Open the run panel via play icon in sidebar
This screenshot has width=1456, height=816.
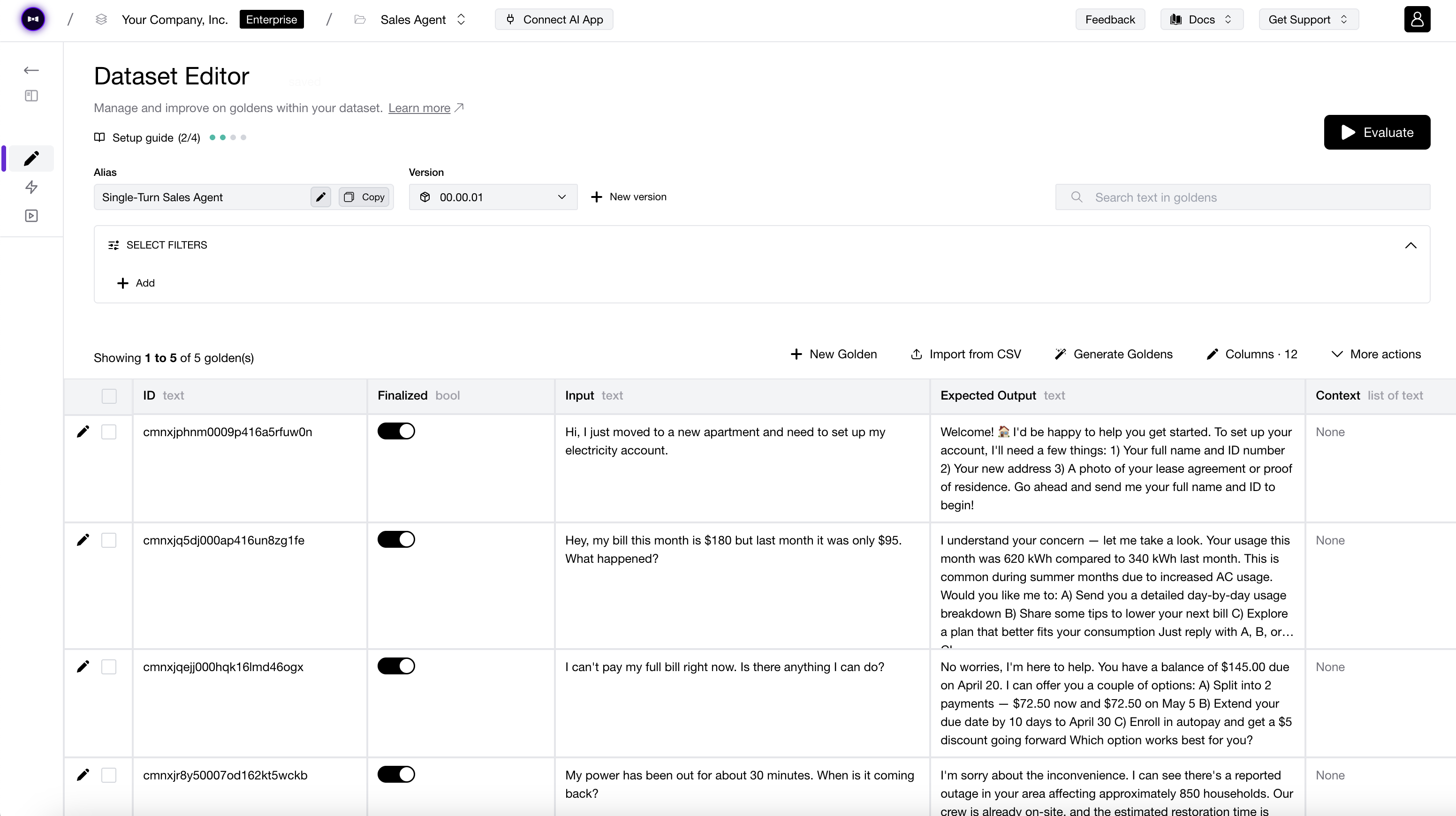point(31,215)
